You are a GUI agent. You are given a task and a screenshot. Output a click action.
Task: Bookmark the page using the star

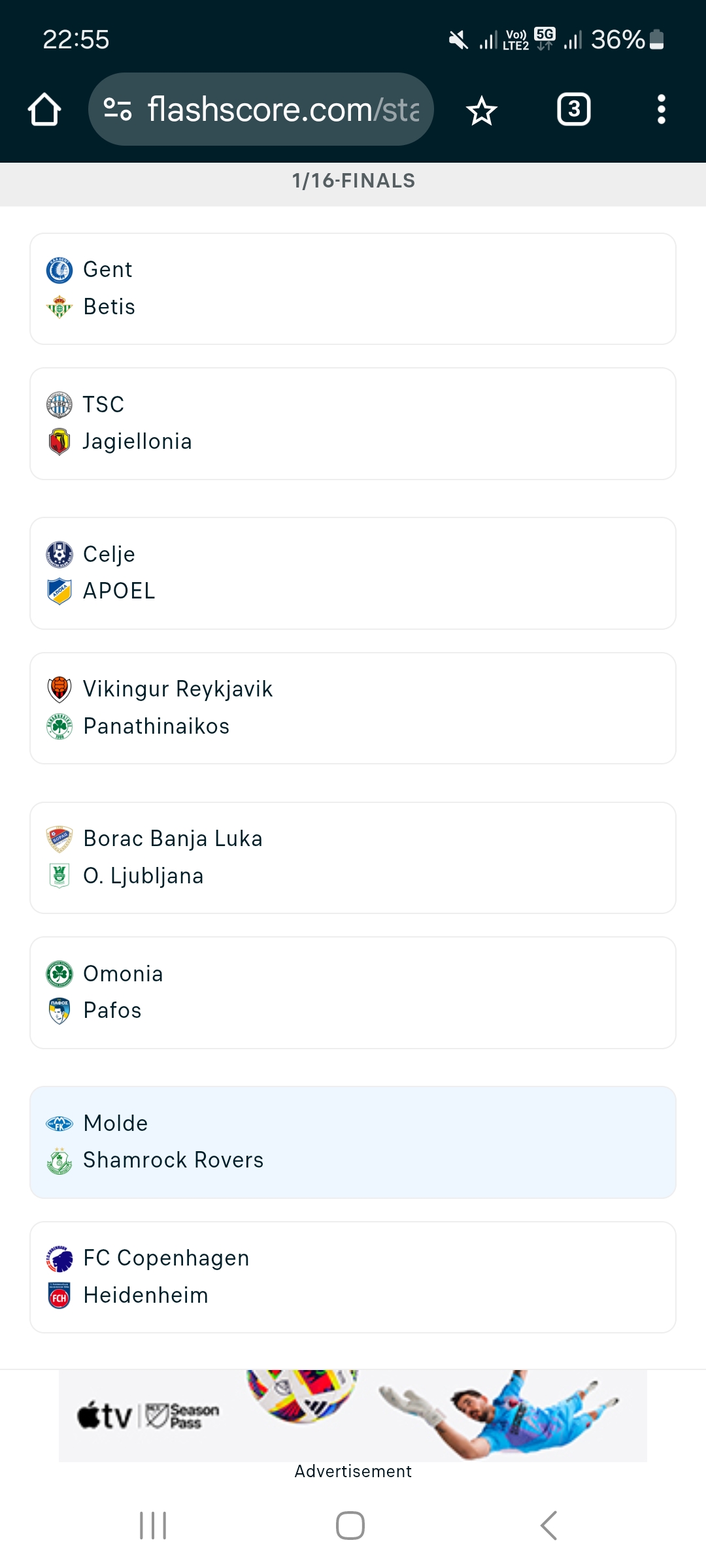(x=481, y=108)
